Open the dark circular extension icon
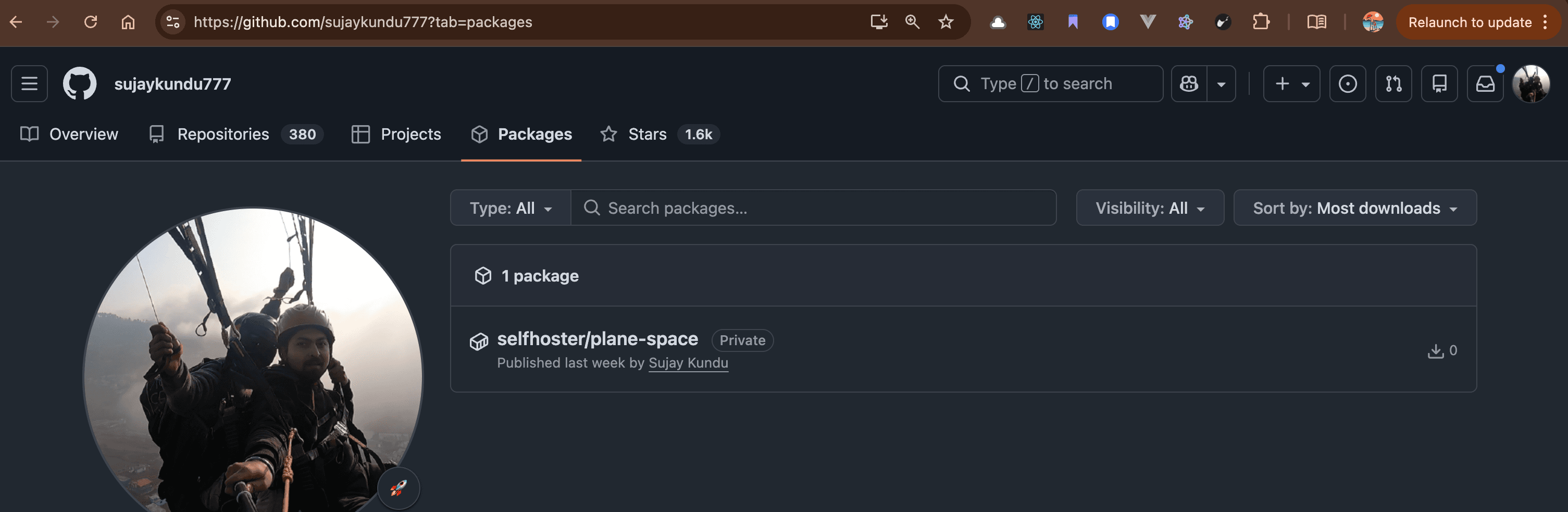Screen dimensions: 1568x512 click(1223, 22)
